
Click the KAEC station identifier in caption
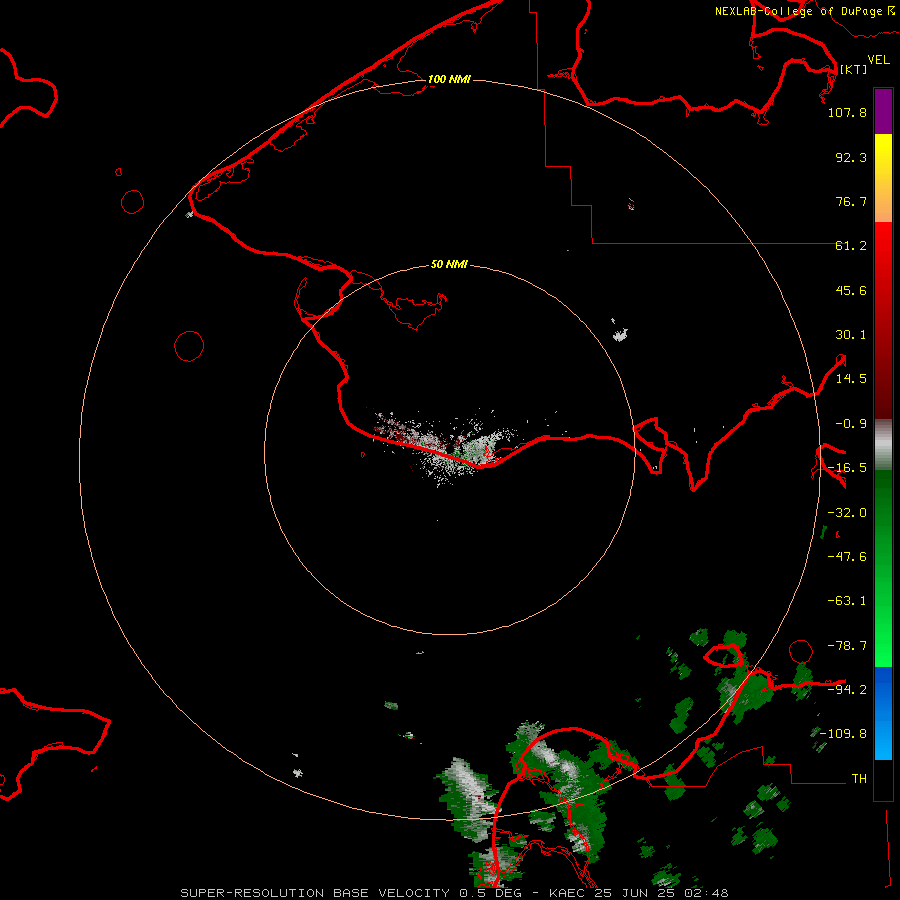[565, 893]
